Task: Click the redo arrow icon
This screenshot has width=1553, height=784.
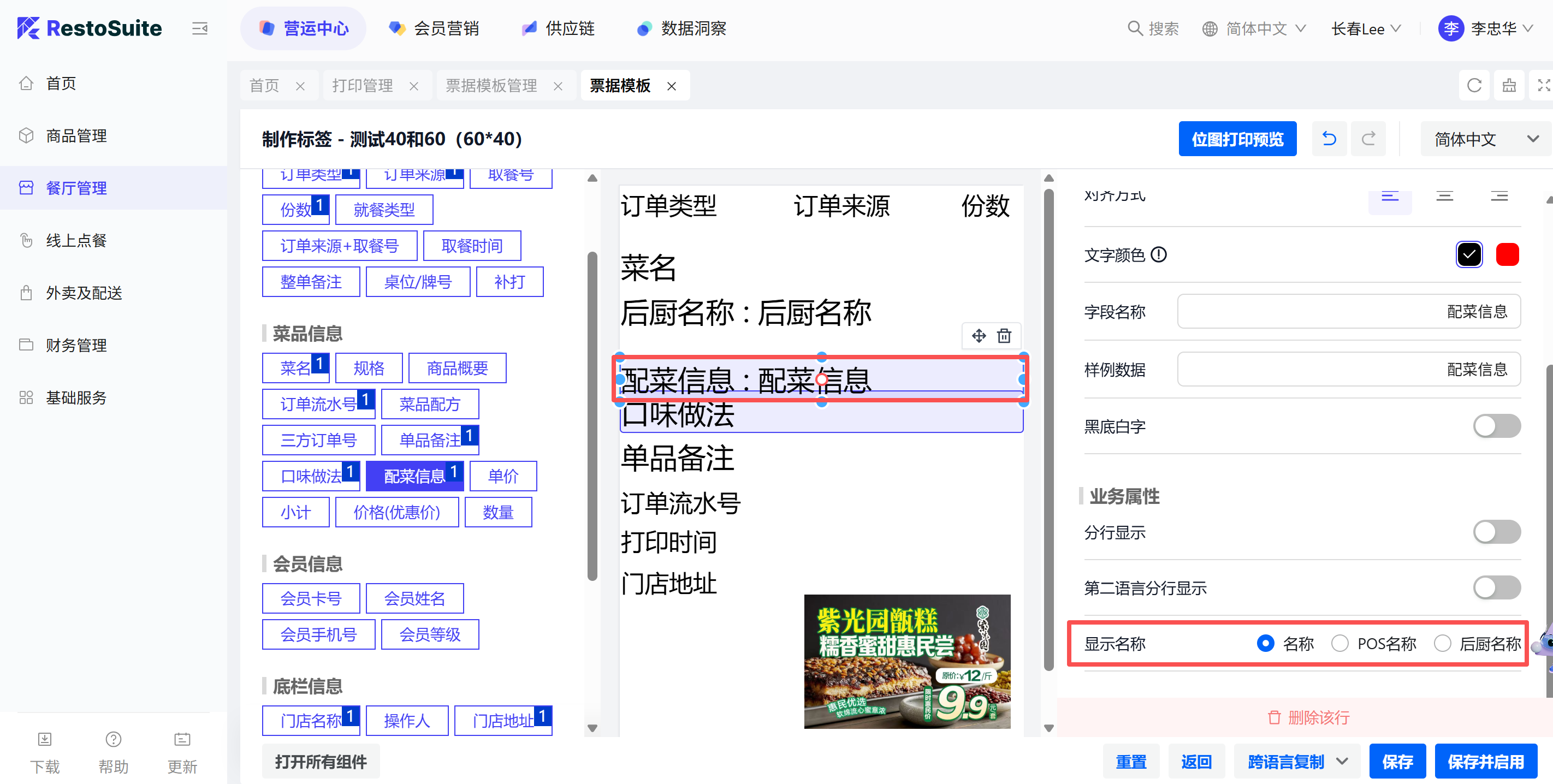Action: 1368,139
